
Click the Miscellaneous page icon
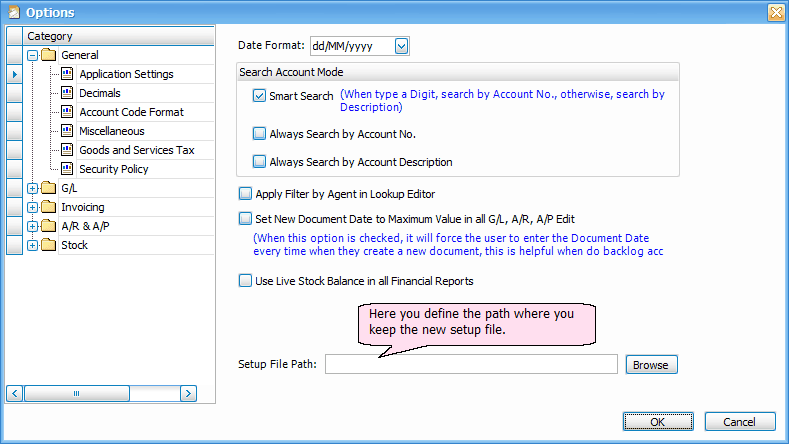click(68, 131)
